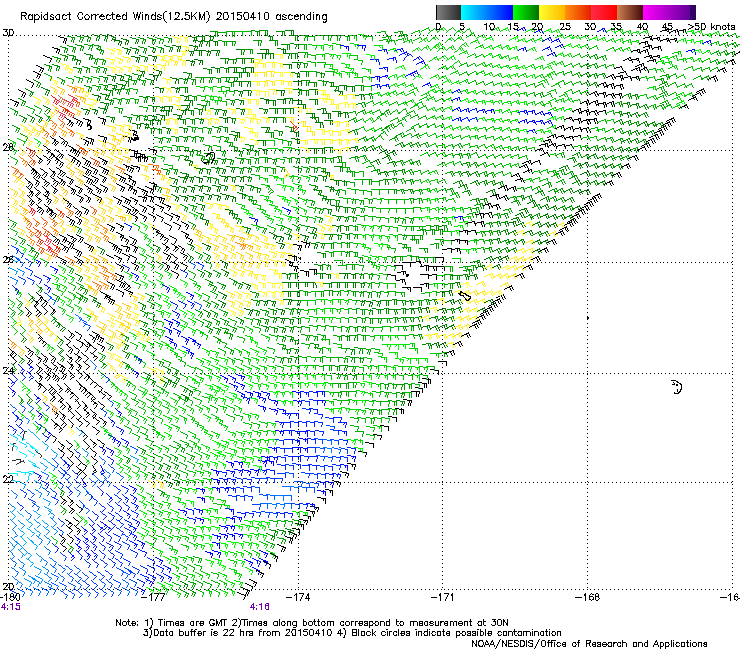Click the '20150410 ascending' date in the title
The image size is (740, 650).
(271, 17)
